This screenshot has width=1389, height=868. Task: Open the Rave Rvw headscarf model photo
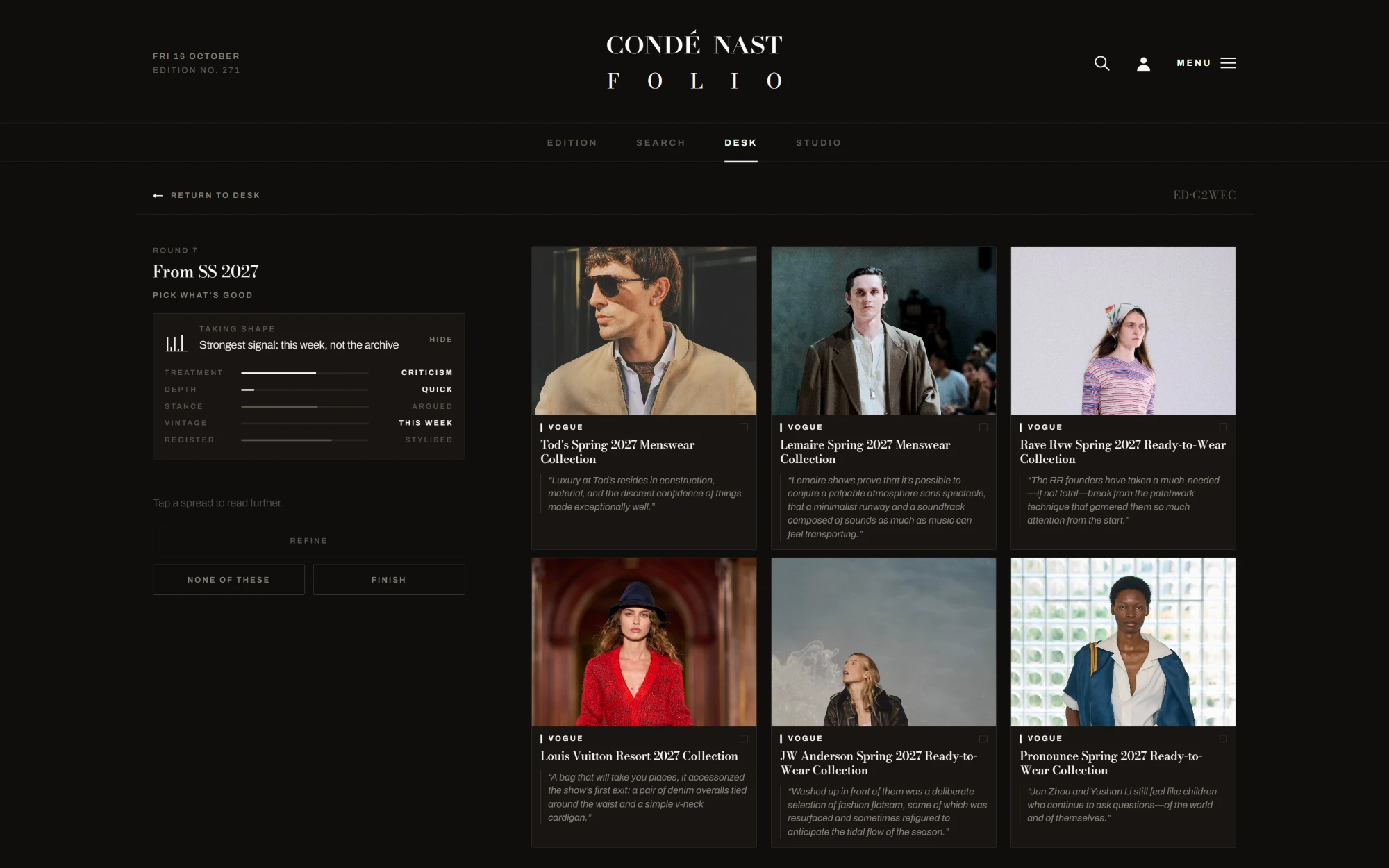1123,331
